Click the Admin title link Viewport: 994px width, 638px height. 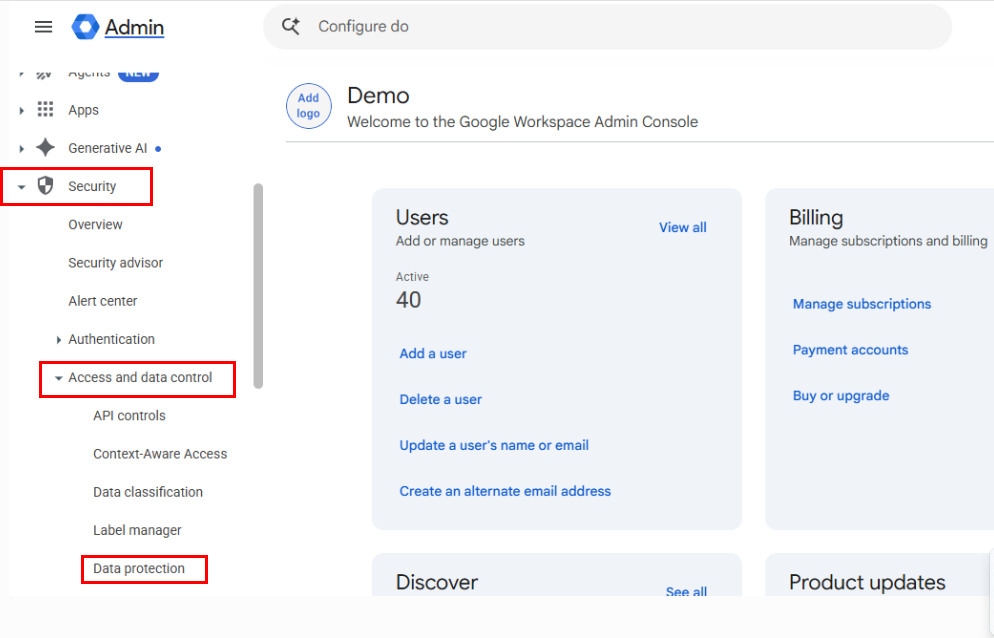coord(134,27)
